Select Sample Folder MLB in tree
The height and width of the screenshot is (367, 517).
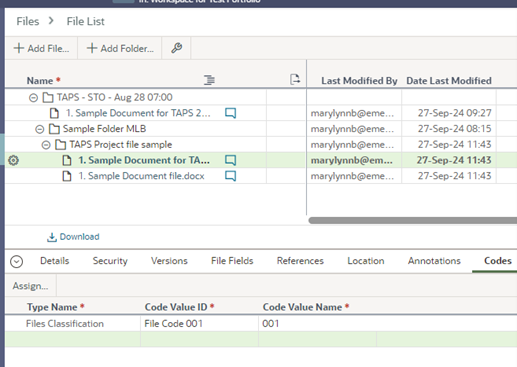pos(104,129)
